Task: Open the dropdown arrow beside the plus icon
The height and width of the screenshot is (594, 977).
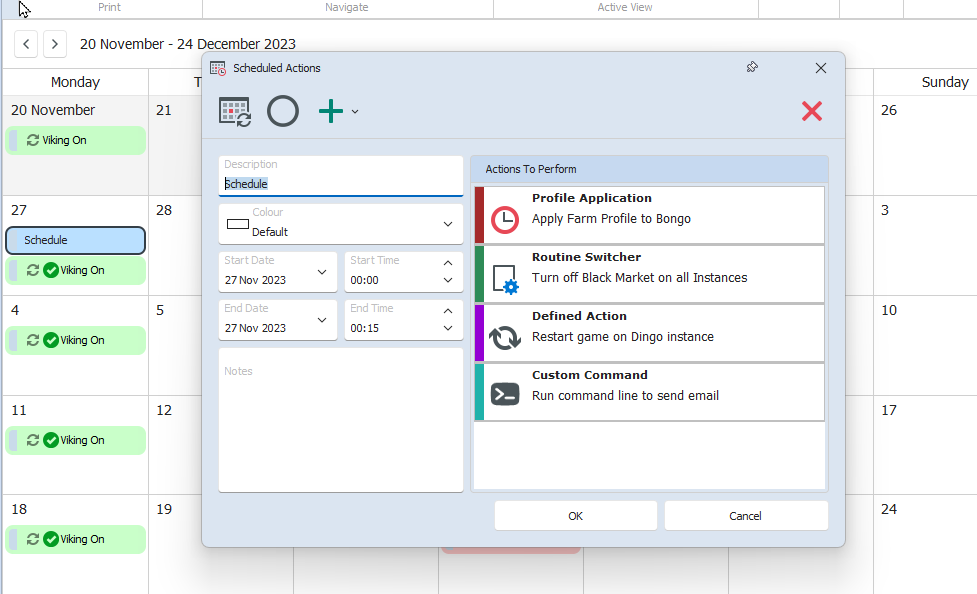Action: pyautogui.click(x=355, y=112)
